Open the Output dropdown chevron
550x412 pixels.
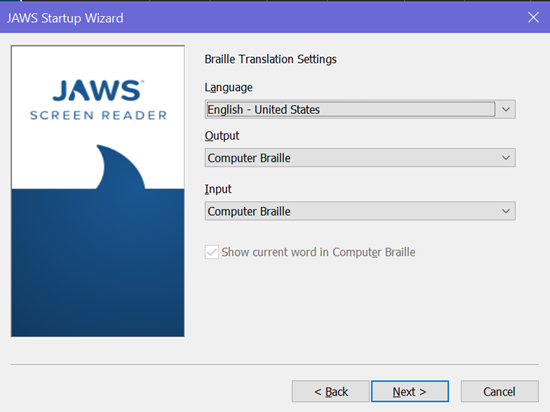(x=505, y=158)
